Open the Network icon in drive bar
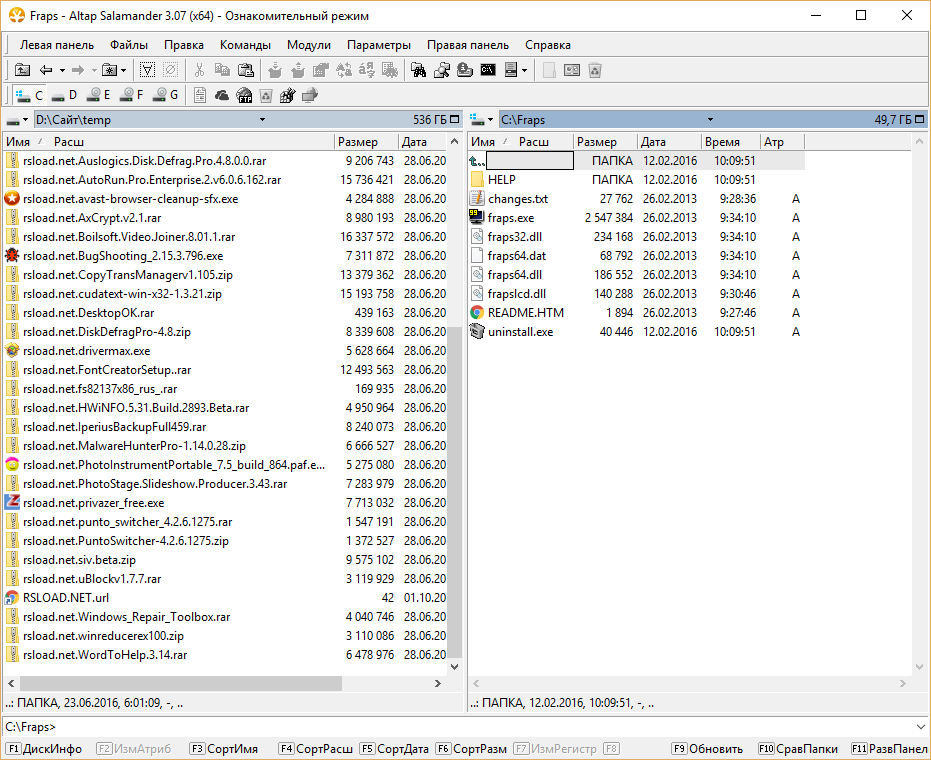Screen dimensions: 931x760 coord(310,95)
